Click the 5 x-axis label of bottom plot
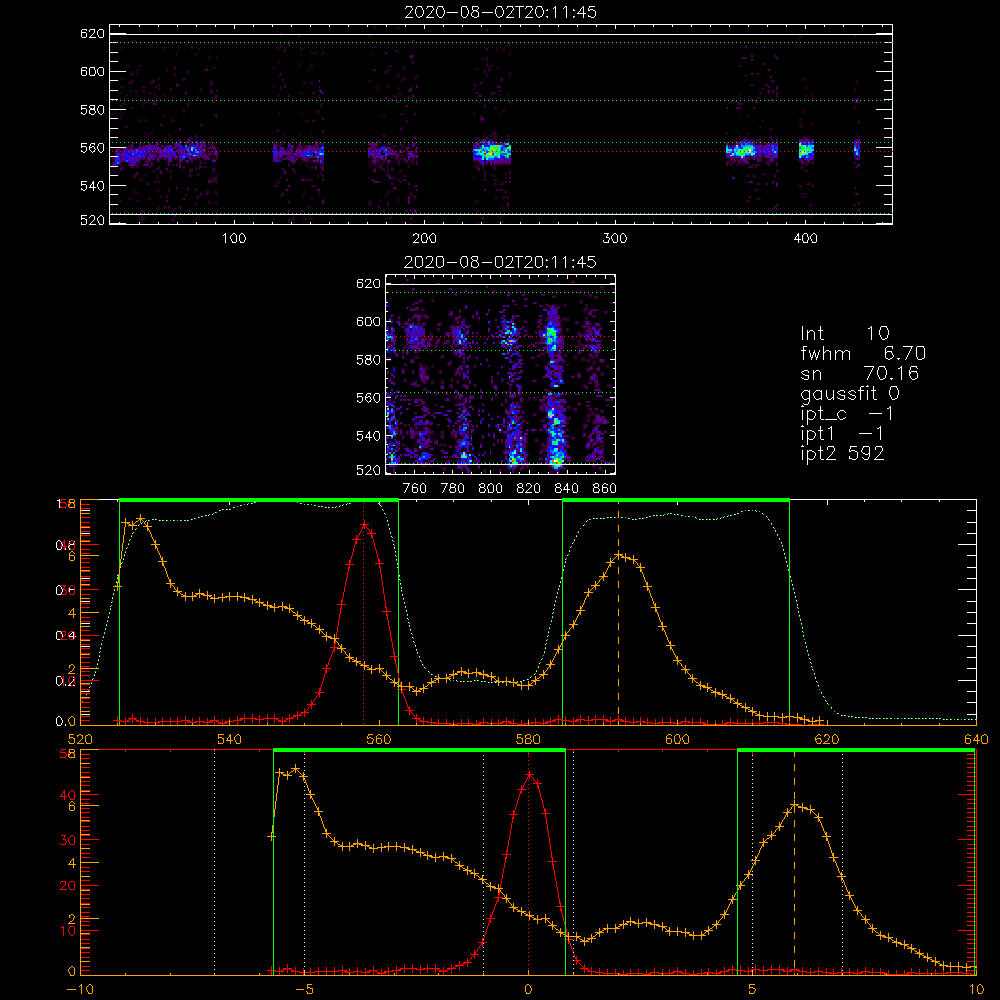 pos(752,989)
